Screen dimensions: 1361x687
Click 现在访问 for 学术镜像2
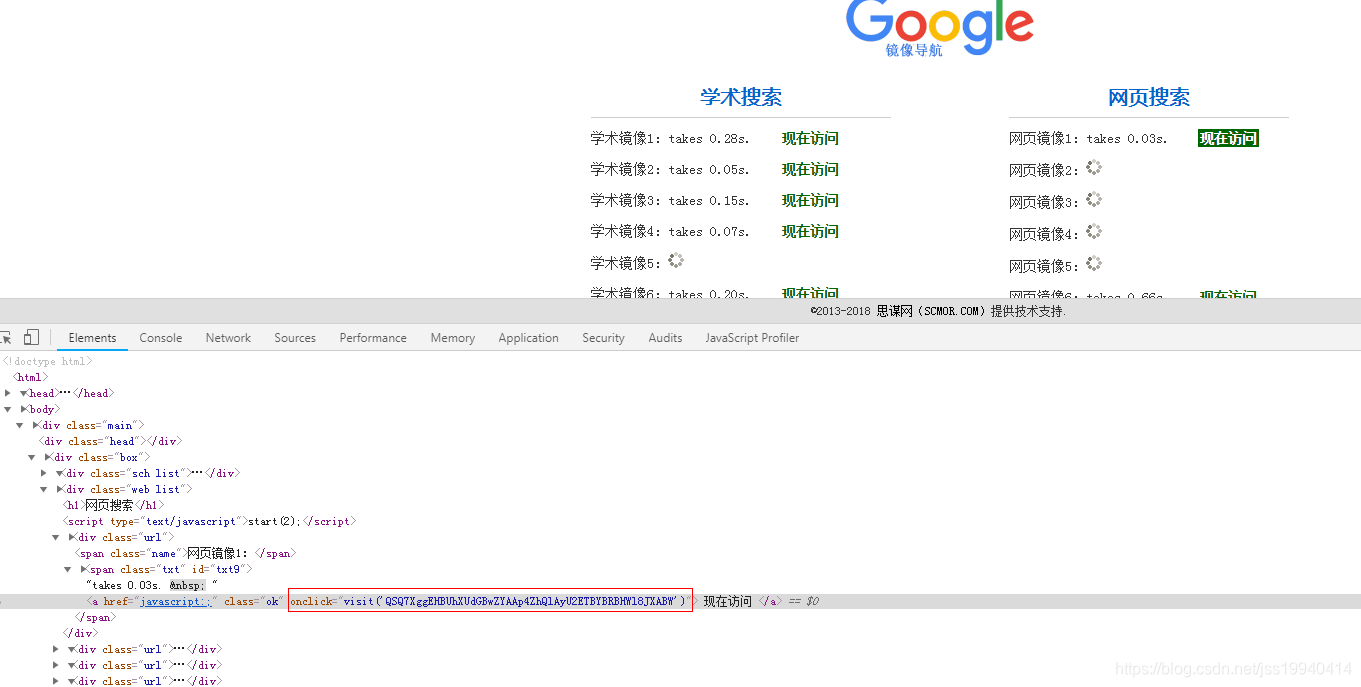pyautogui.click(x=810, y=170)
